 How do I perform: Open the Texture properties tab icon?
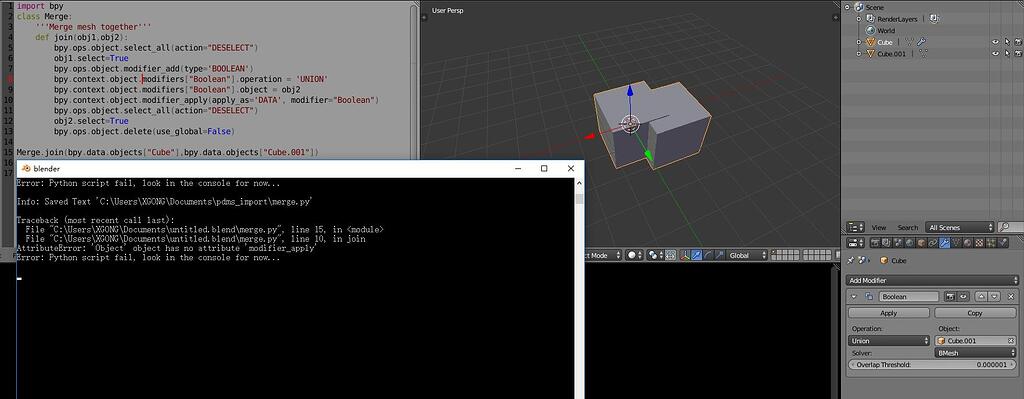click(x=980, y=242)
